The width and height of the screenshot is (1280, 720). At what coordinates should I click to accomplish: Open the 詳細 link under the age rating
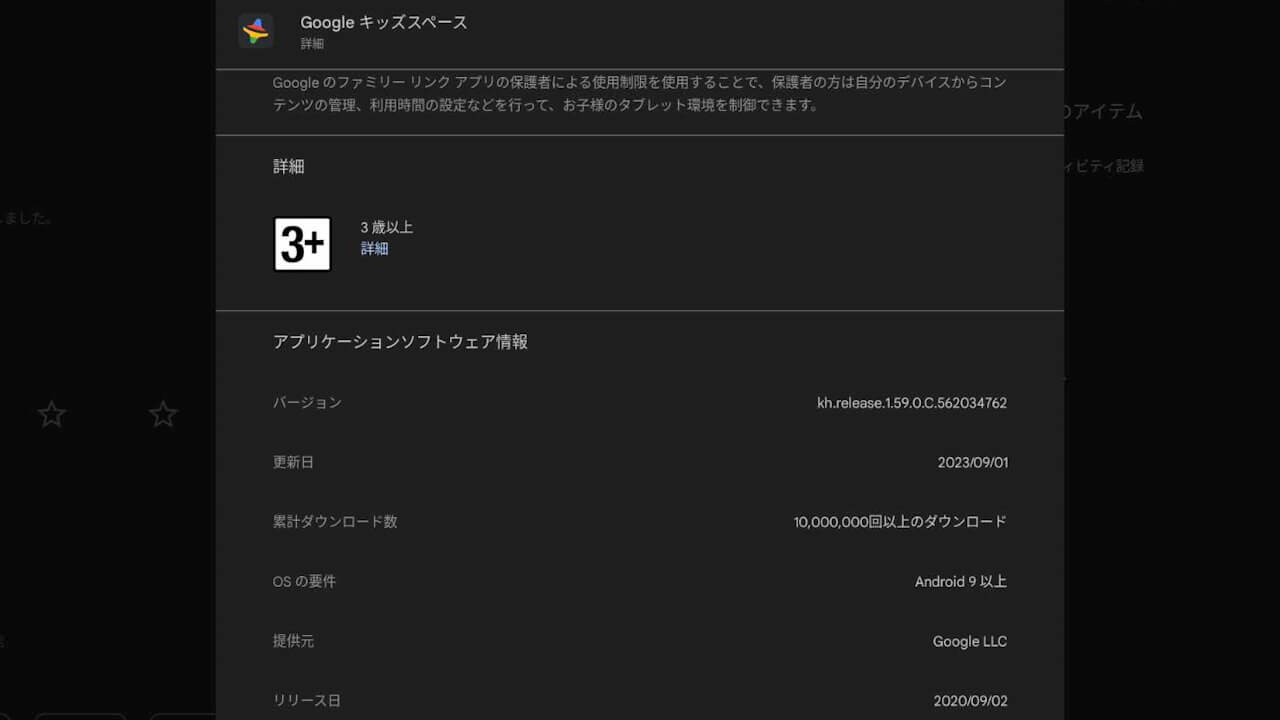click(x=374, y=248)
